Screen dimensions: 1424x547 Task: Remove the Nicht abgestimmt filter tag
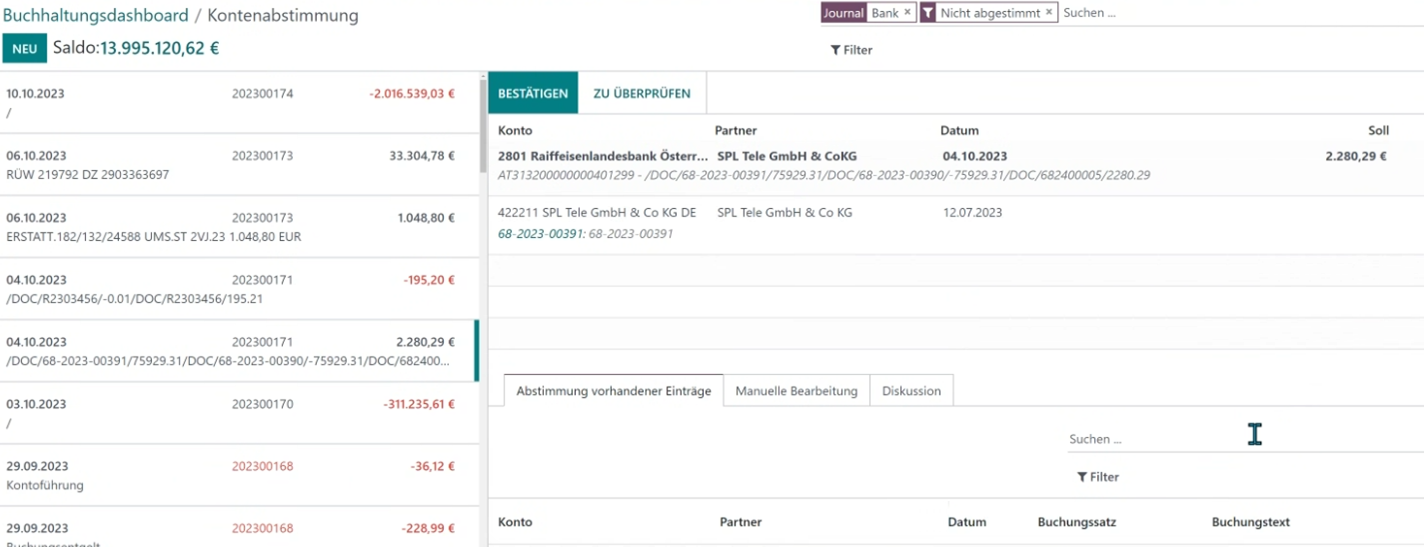pyautogui.click(x=1049, y=13)
